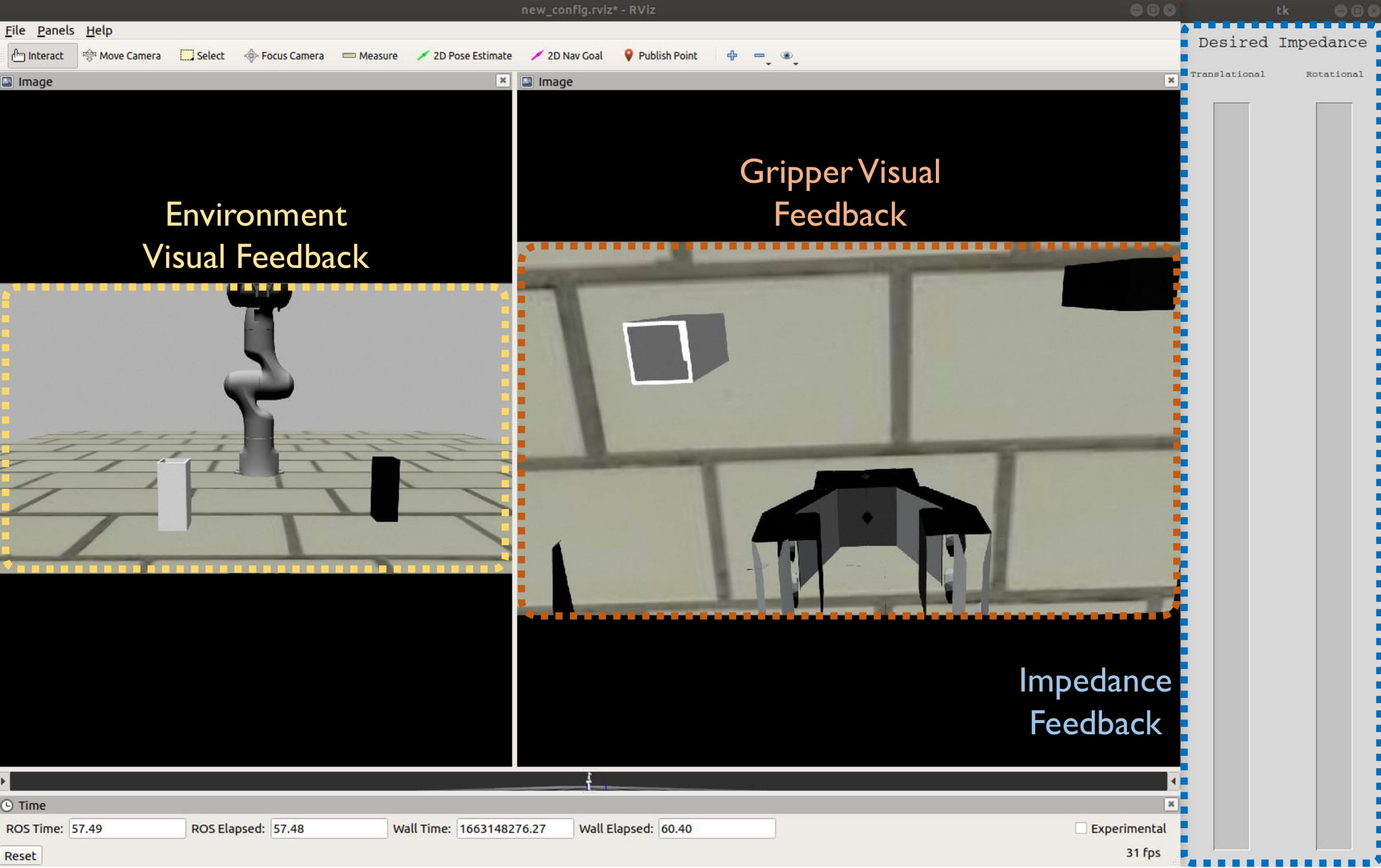This screenshot has height=868, width=1381.
Task: Click the RViz window title bar
Action: click(589, 10)
